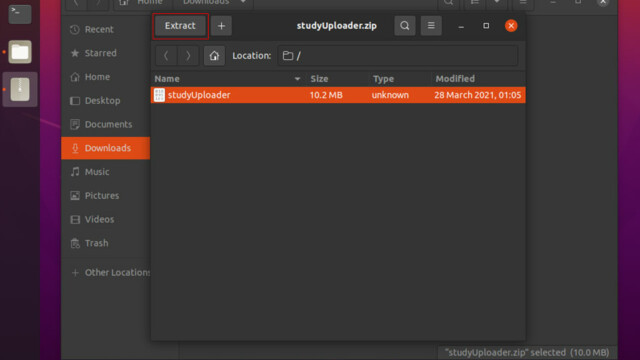640x360 pixels.
Task: Open the archive manager hamburger menu
Action: 431,26
